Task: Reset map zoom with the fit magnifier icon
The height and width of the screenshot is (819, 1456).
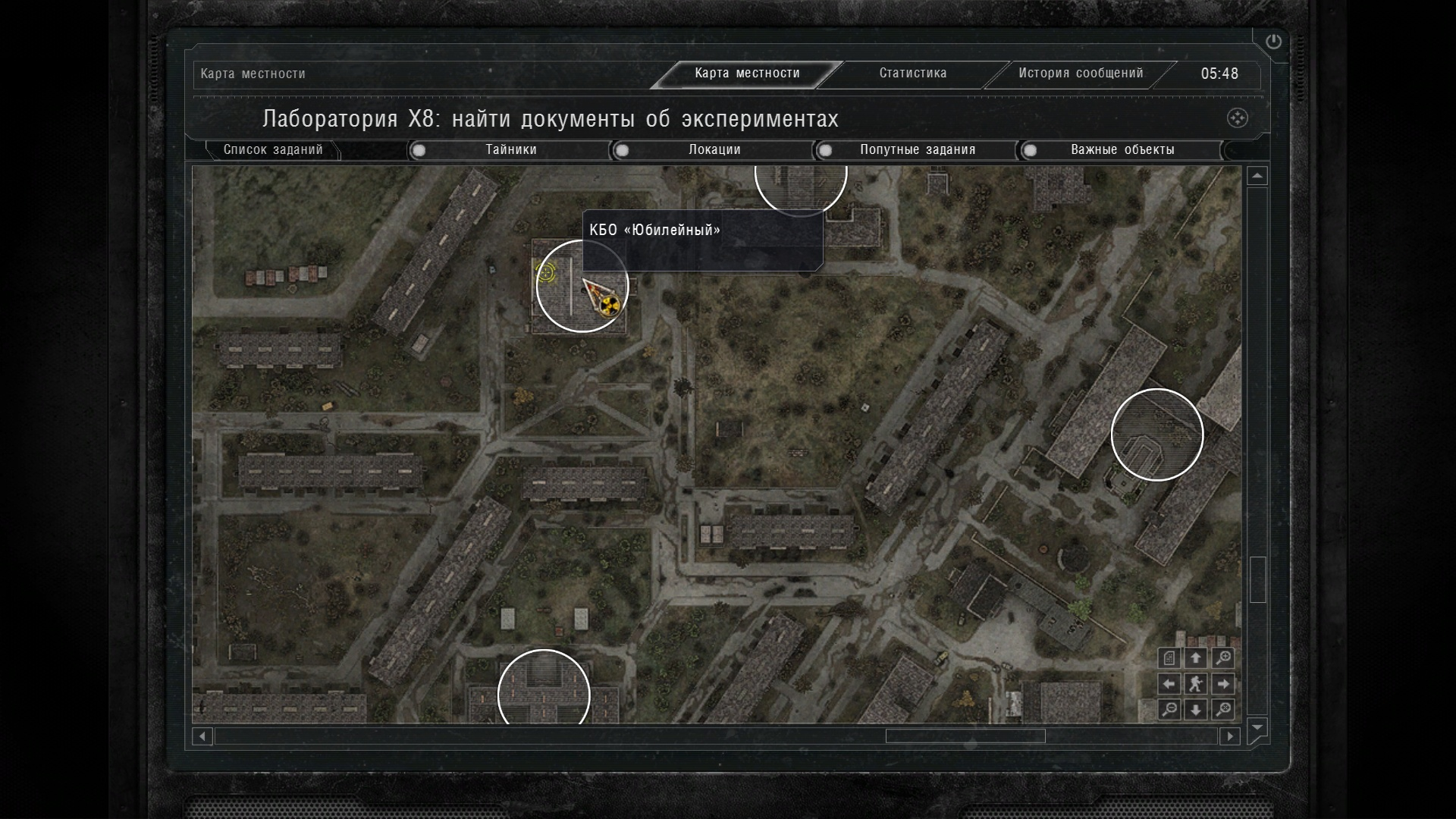Action: point(1222,710)
